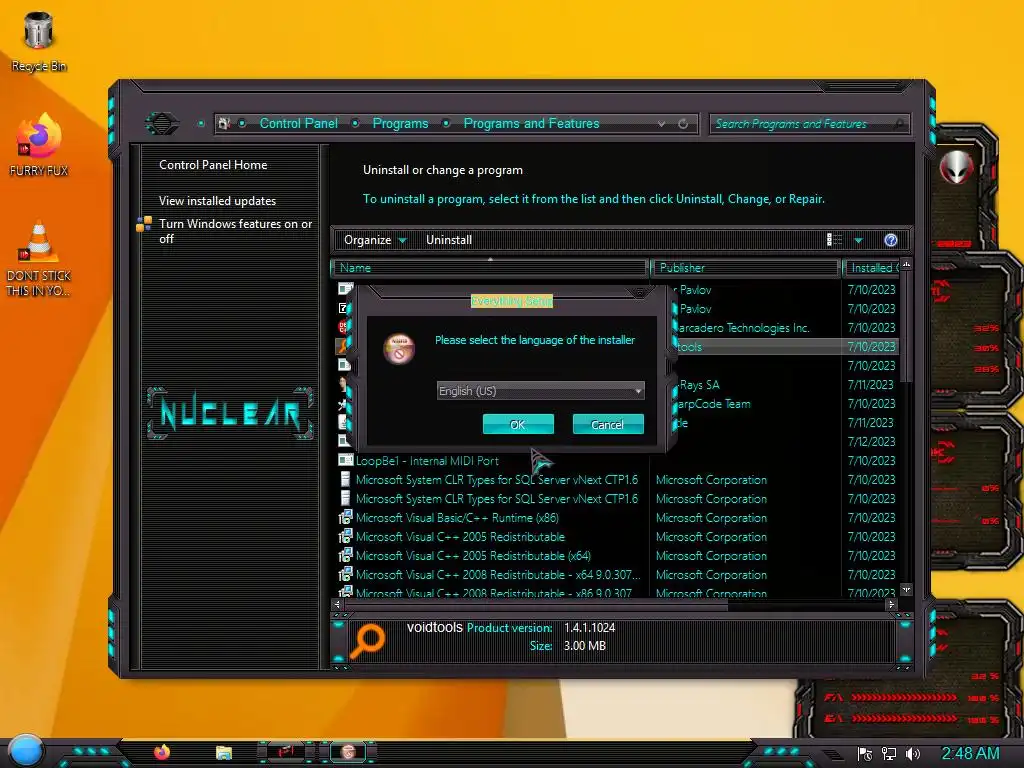The height and width of the screenshot is (768, 1024).
Task: Open the English (US) language dropdown
Action: point(540,391)
